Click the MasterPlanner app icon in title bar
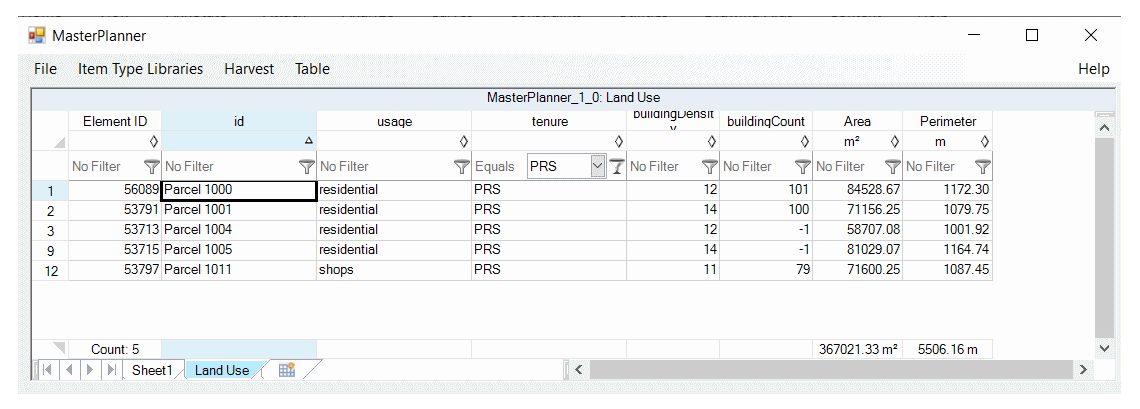 (x=36, y=35)
